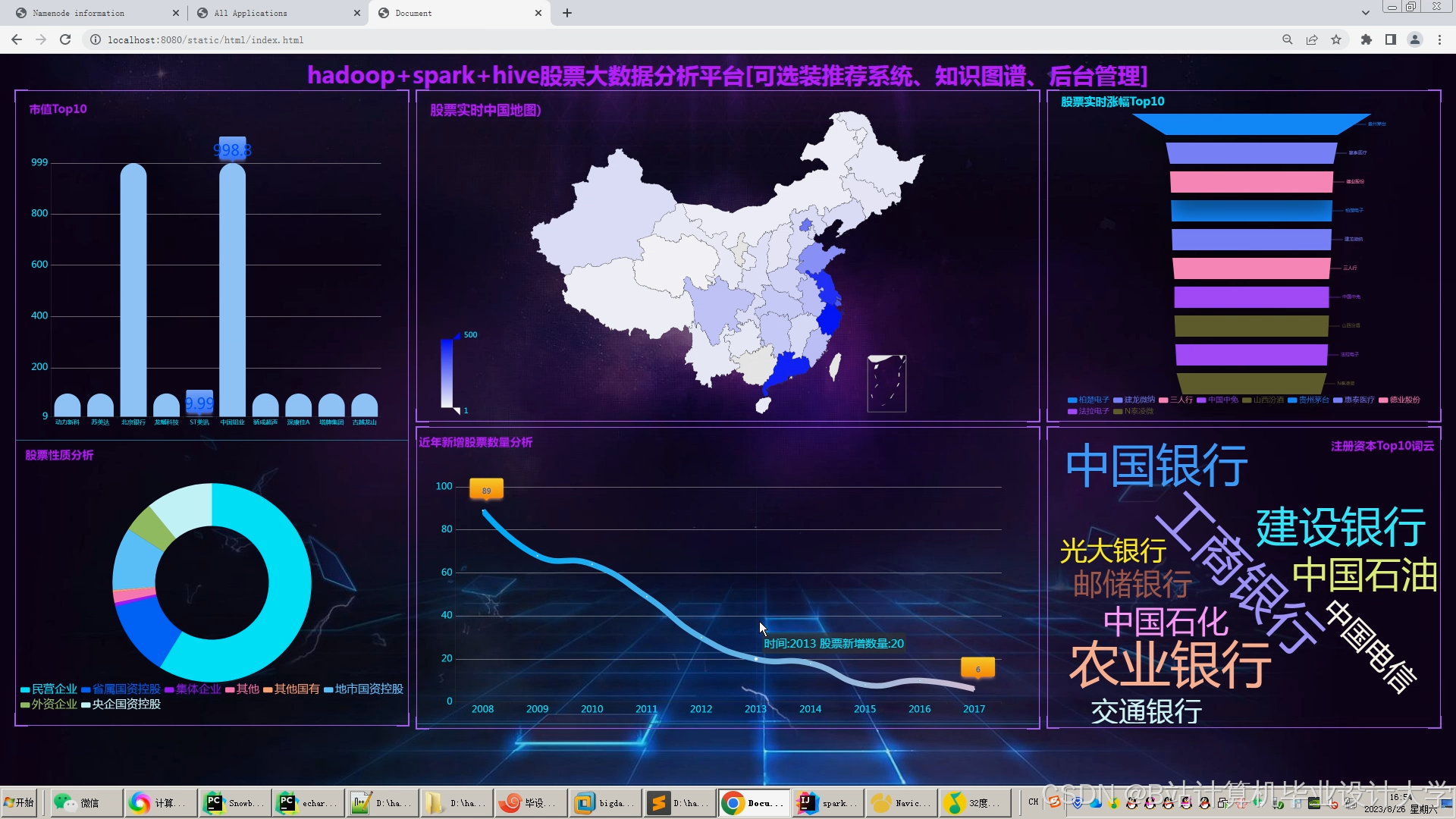Open the Windows 开始 start menu
1456x819 pixels.
(20, 802)
